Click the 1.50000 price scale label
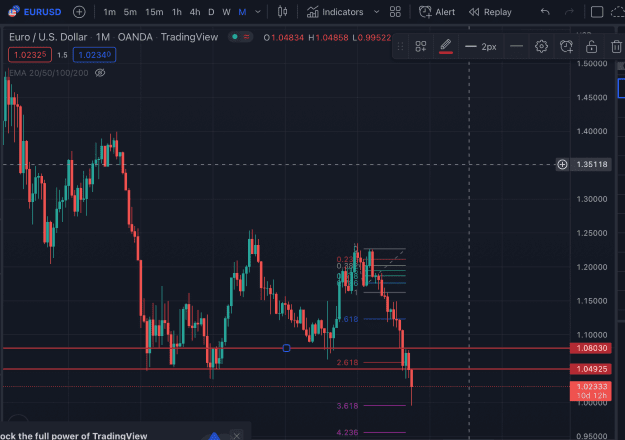 [592, 64]
